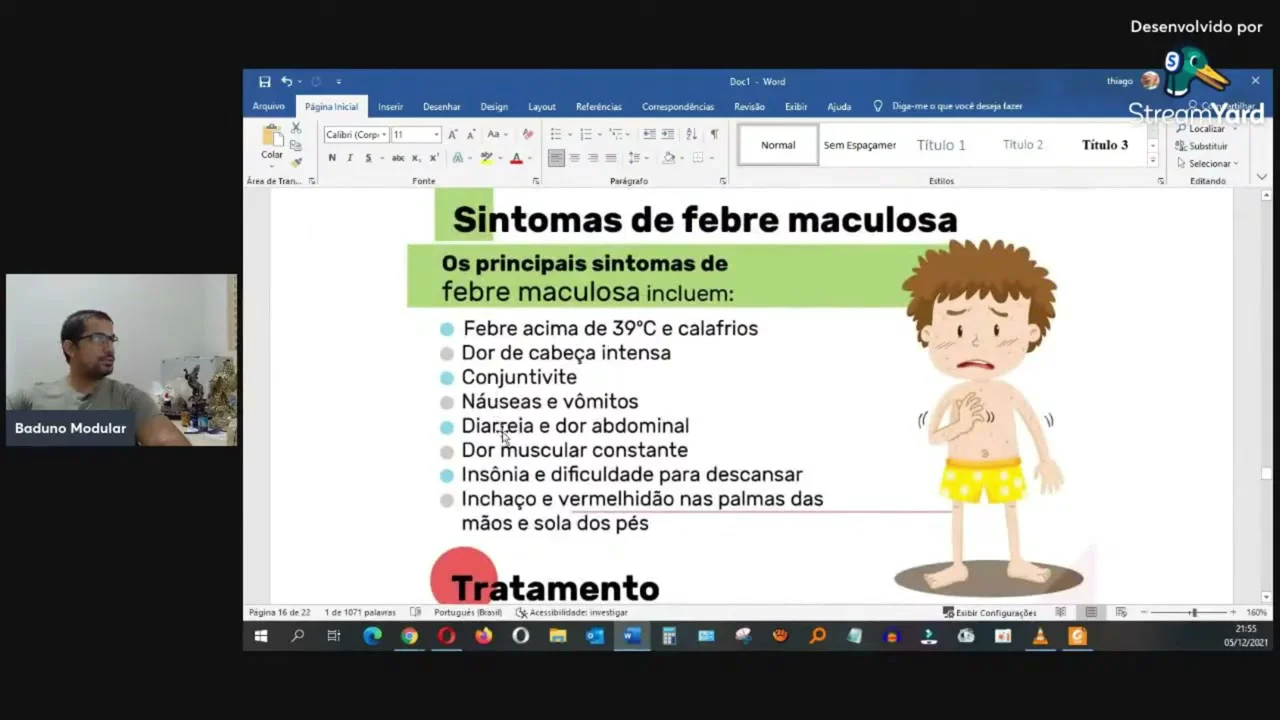Image resolution: width=1280 pixels, height=720 pixels.
Task: Open the Arquivo menu
Action: pyautogui.click(x=269, y=107)
